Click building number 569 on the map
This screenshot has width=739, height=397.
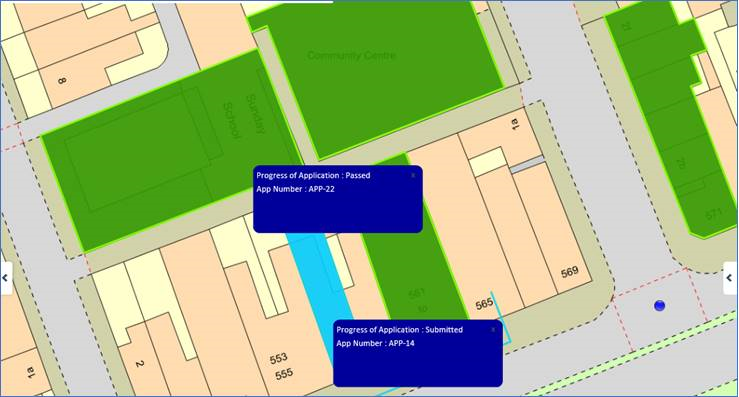coord(570,273)
